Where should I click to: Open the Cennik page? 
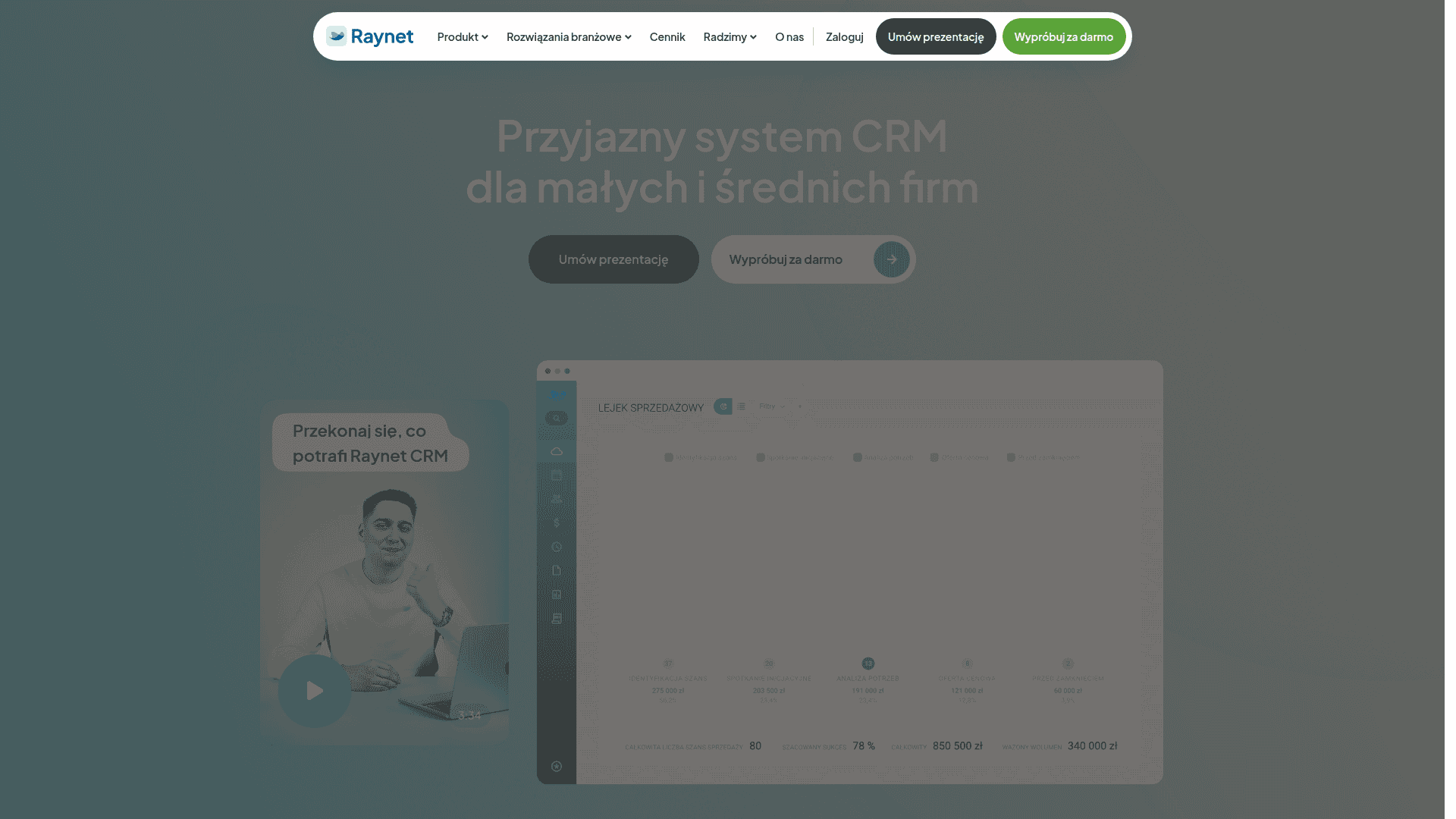coord(667,36)
